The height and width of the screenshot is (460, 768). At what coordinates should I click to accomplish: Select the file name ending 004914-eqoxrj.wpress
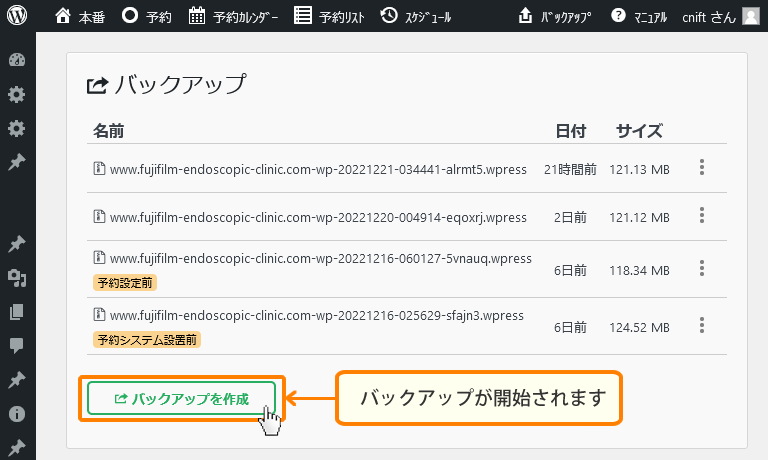(318, 218)
